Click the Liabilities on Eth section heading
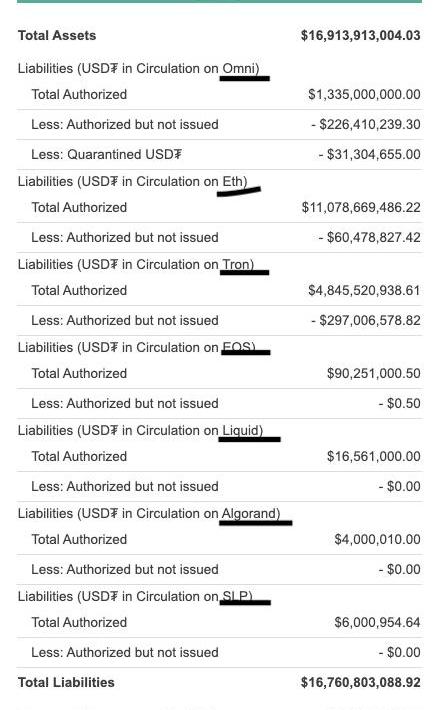442x710 pixels. tap(133, 182)
